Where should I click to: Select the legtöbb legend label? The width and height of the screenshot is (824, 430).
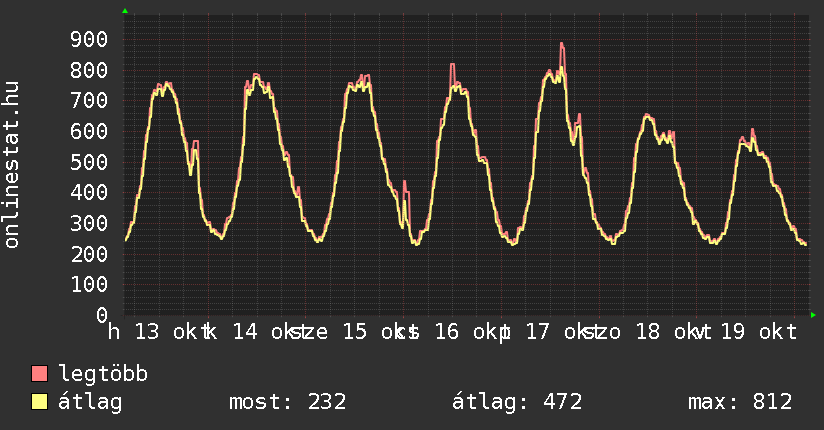click(103, 375)
